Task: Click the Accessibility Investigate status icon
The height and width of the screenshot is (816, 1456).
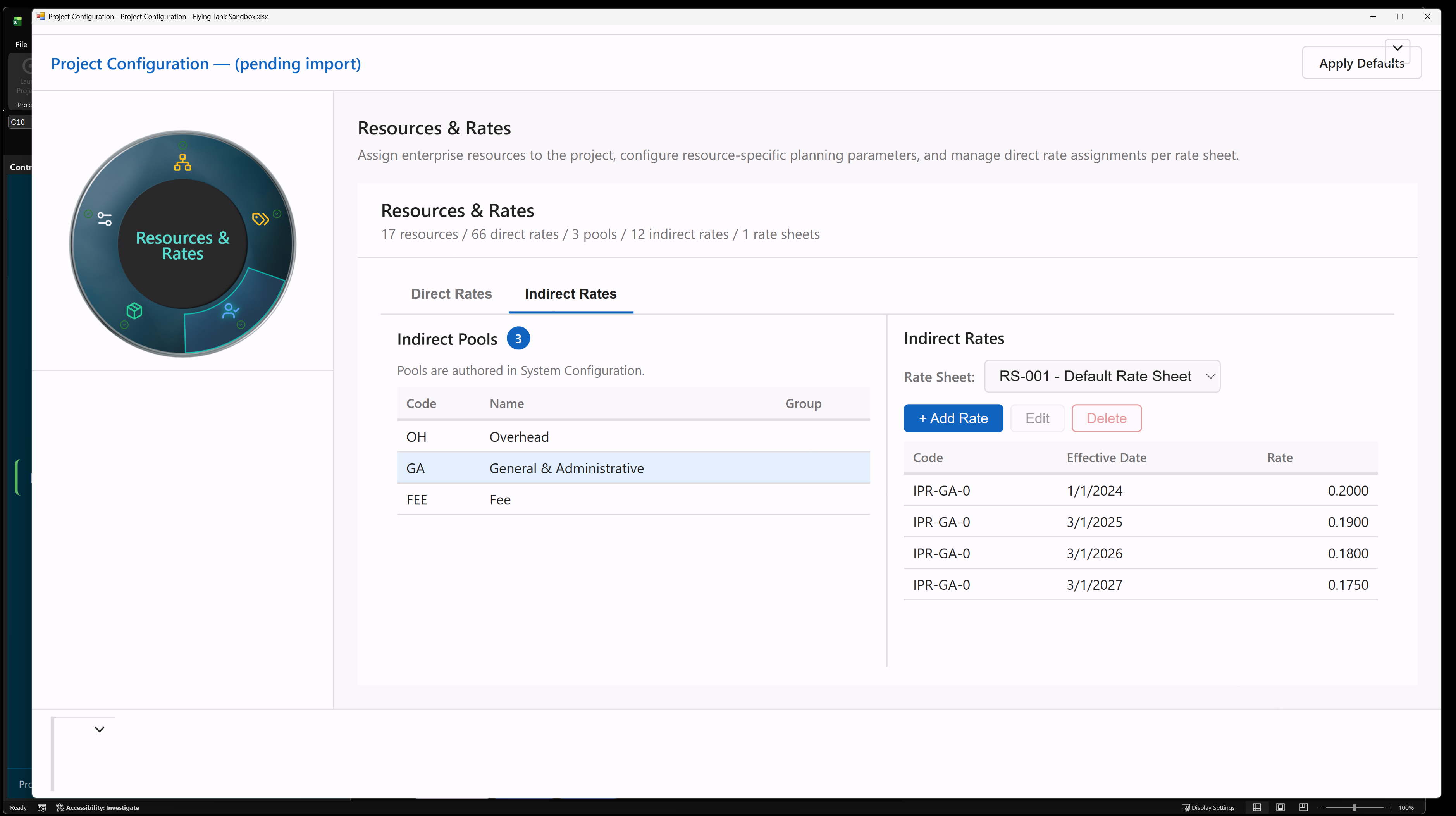Action: (60, 807)
